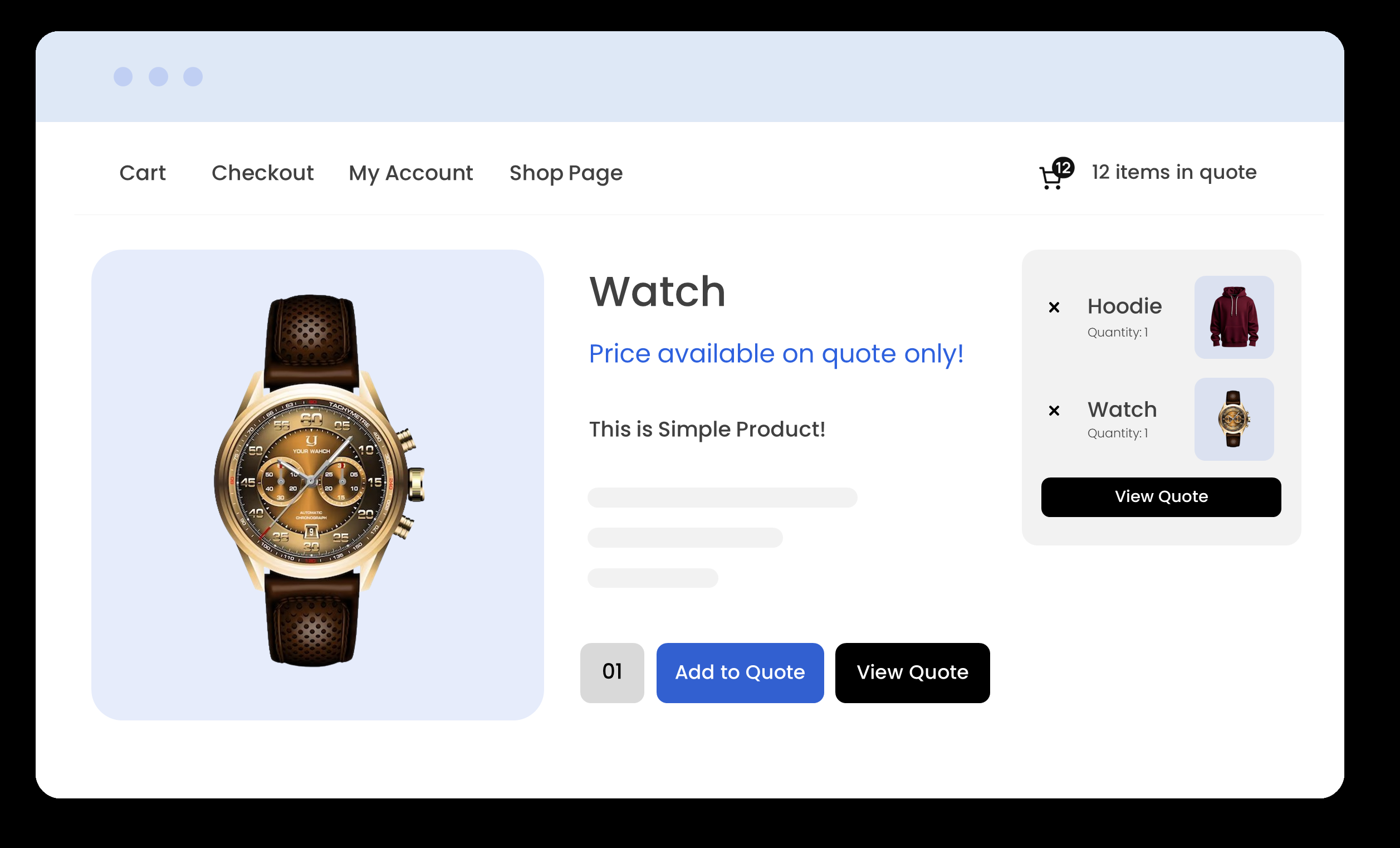Remove Hoodie from quote list

(1054, 307)
